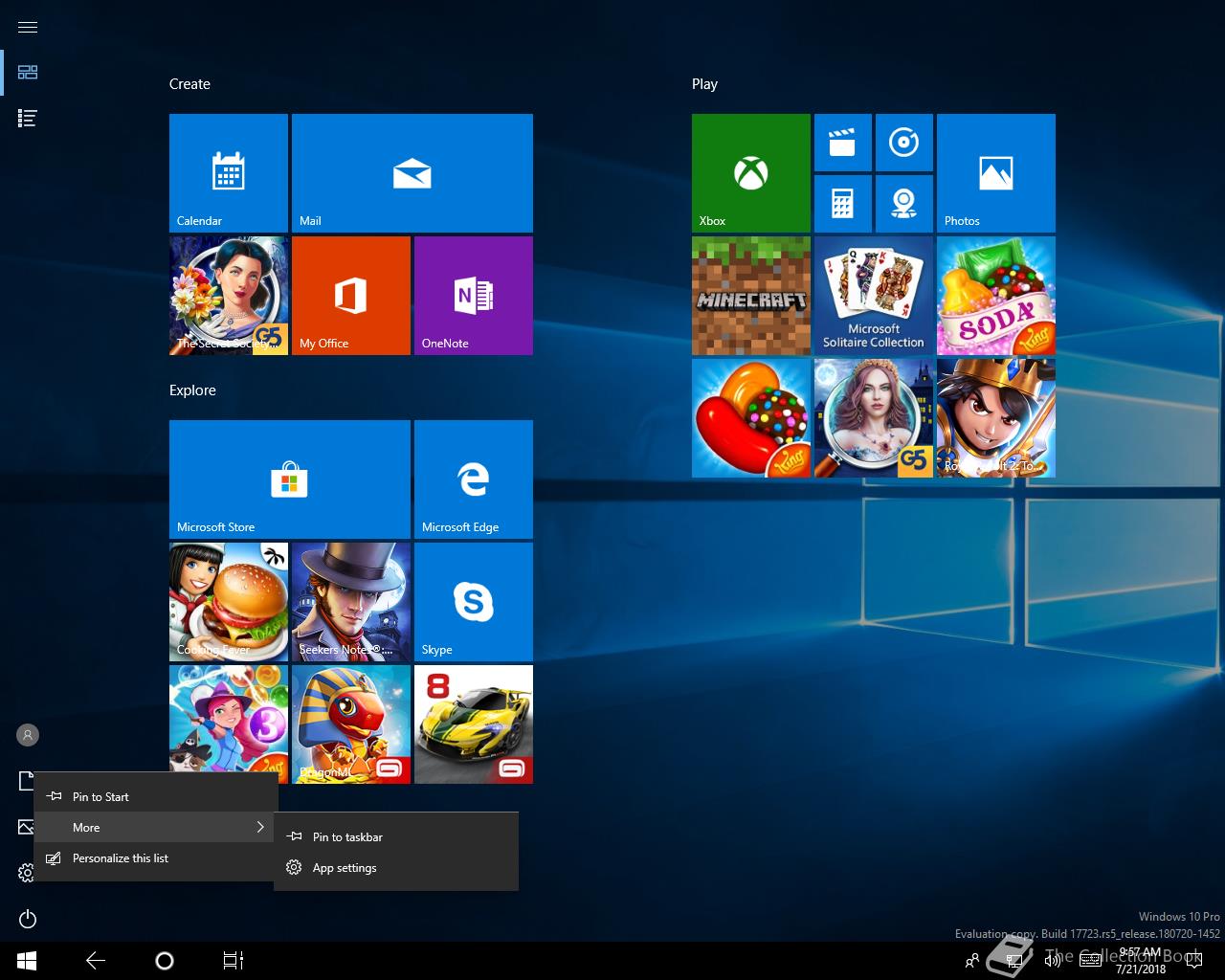Launch the Asphalt 8 racing tile
1225x980 pixels.
(x=474, y=724)
